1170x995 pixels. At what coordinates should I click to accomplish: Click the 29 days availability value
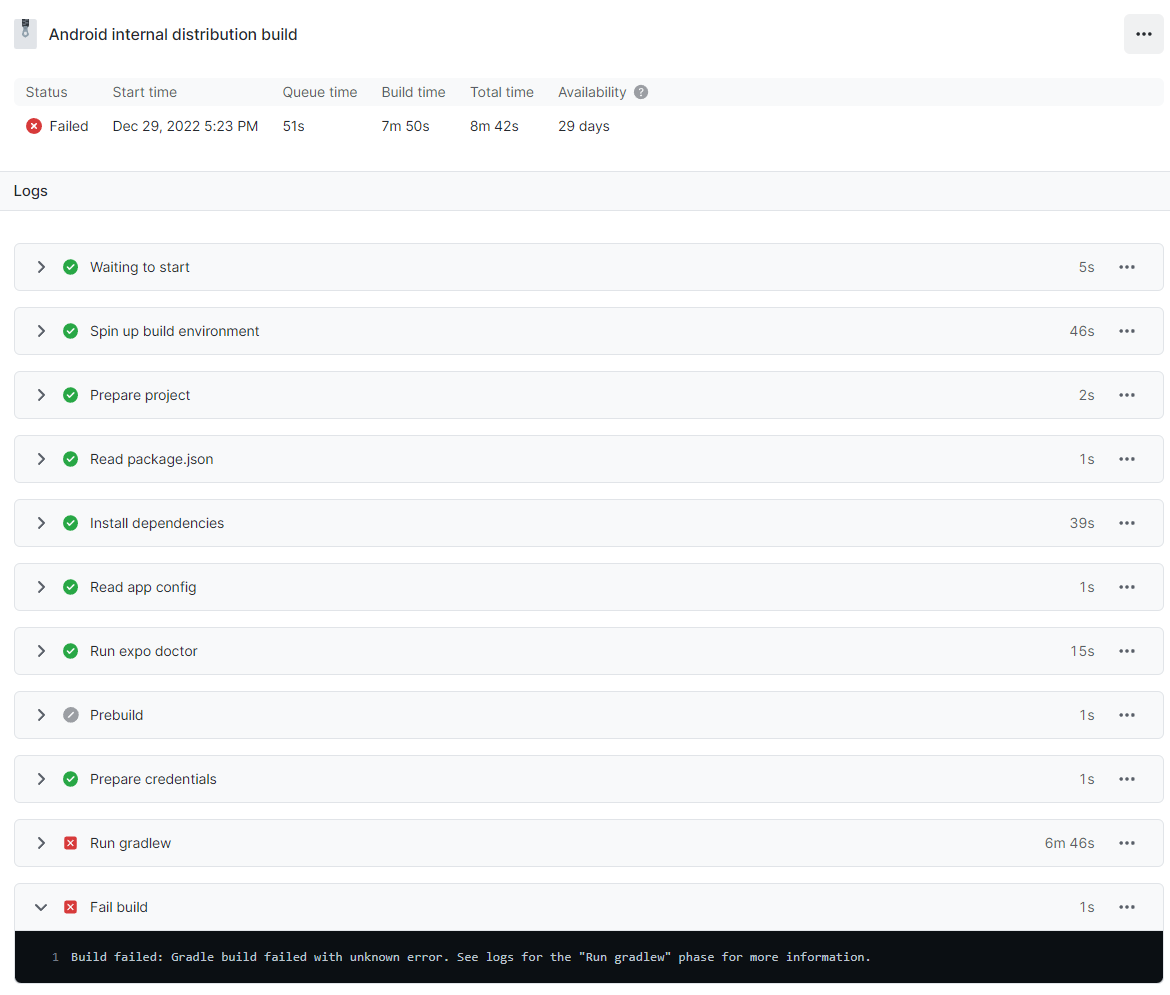[x=584, y=126]
